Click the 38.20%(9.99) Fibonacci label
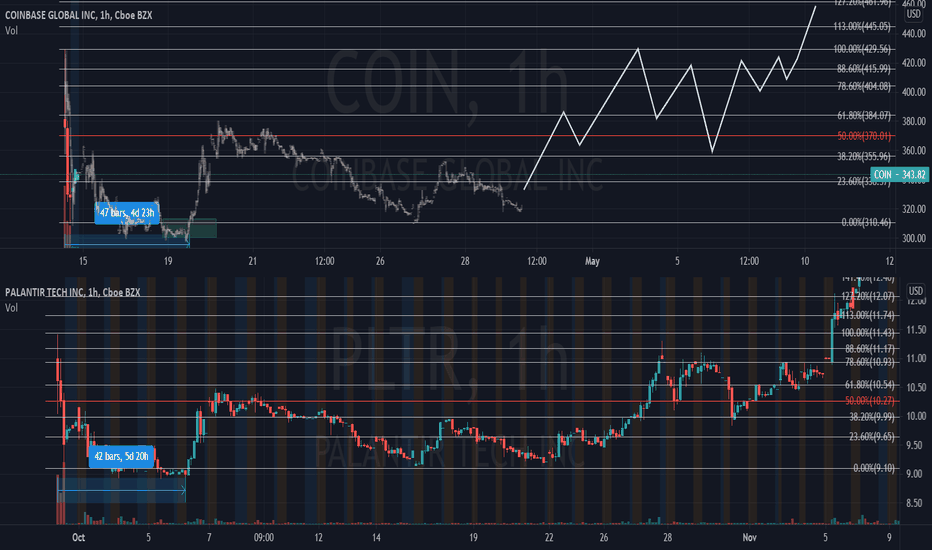Viewport: 932px width, 550px height. coord(871,417)
